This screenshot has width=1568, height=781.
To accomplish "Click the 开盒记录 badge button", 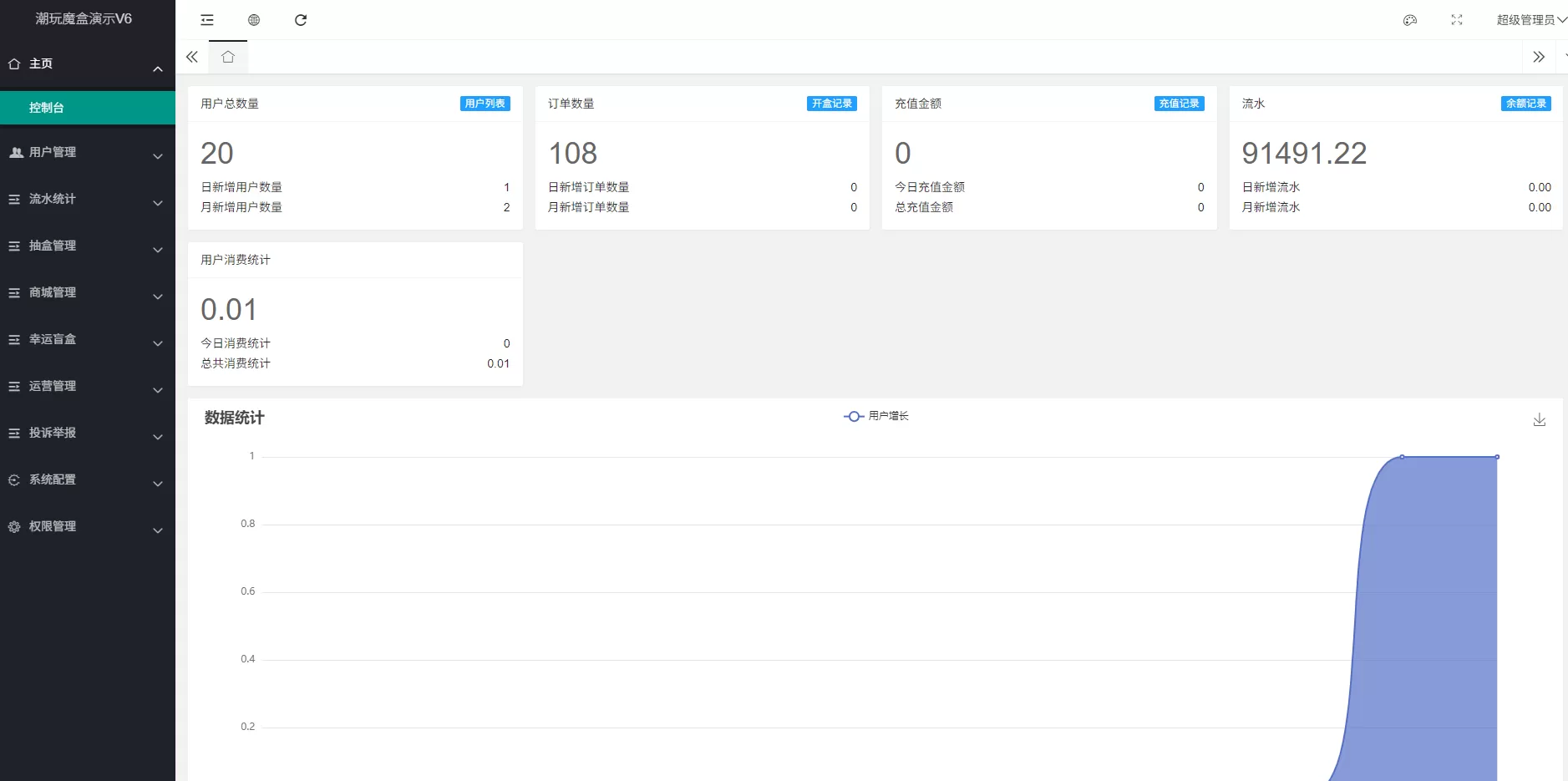I will coord(831,104).
